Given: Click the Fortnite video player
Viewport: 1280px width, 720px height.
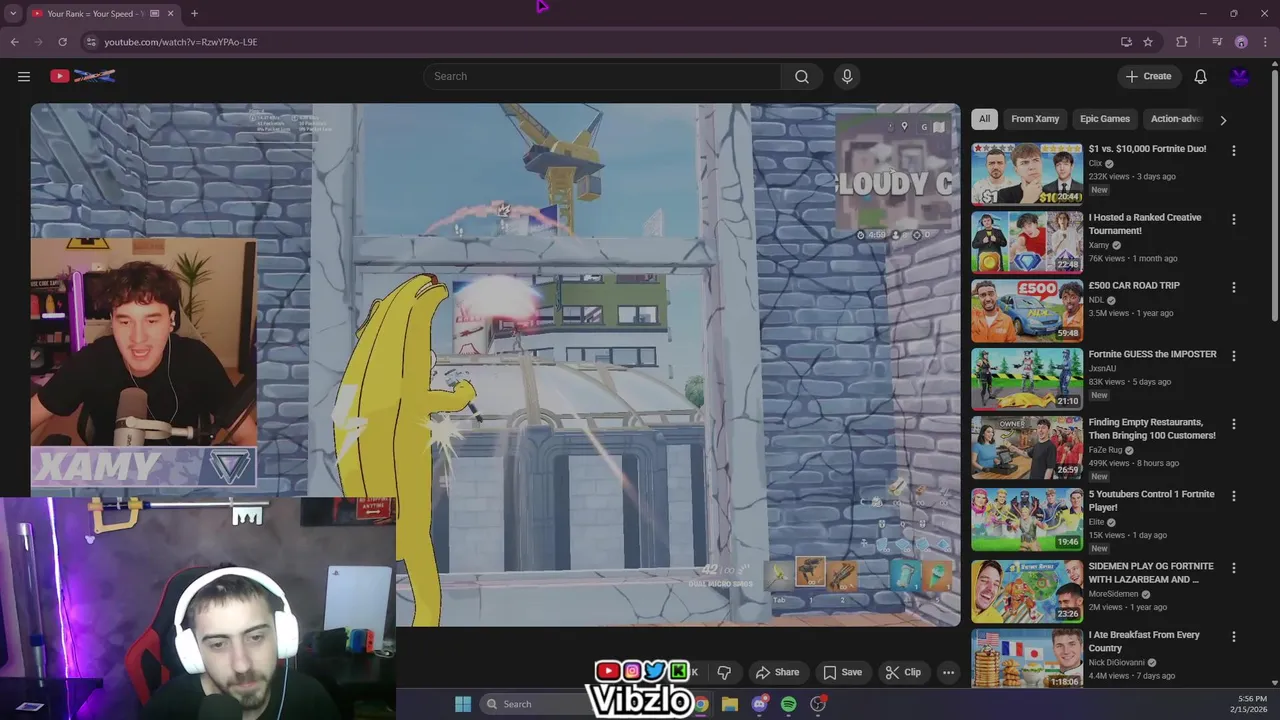Looking at the screenshot, I should [495, 365].
